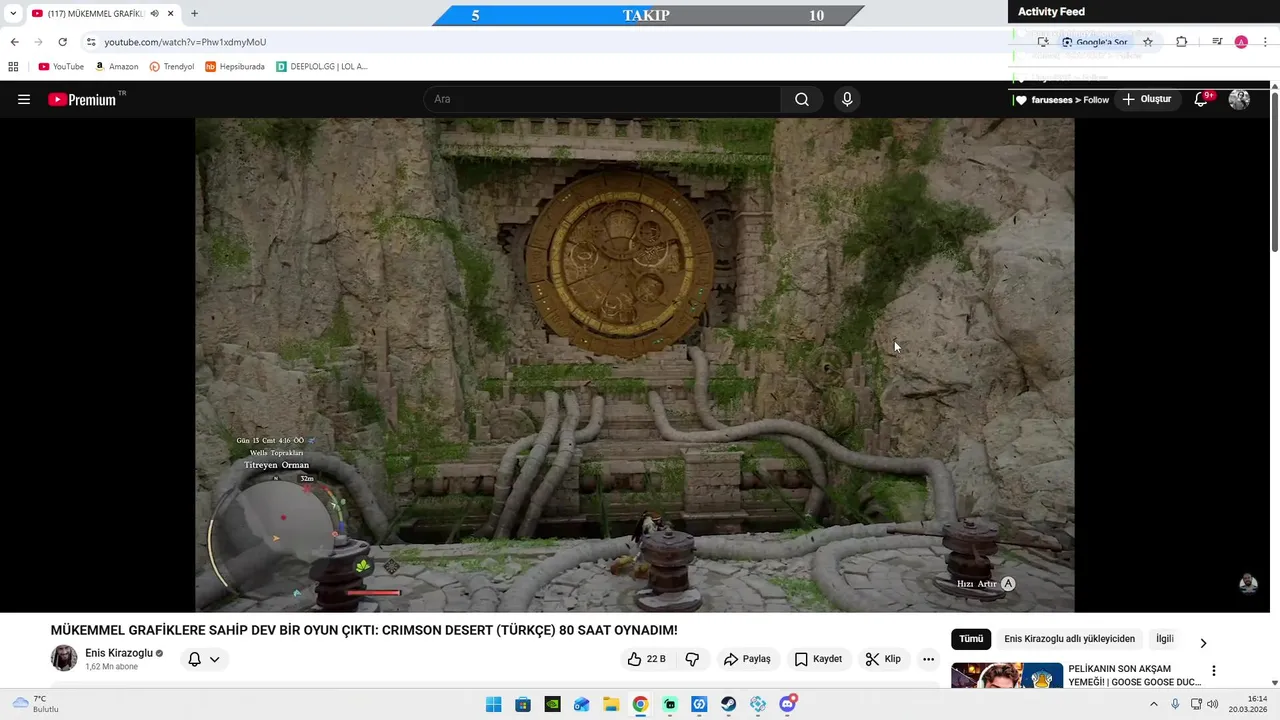The width and height of the screenshot is (1280, 720).
Task: Start voice search with microphone icon
Action: point(847,99)
